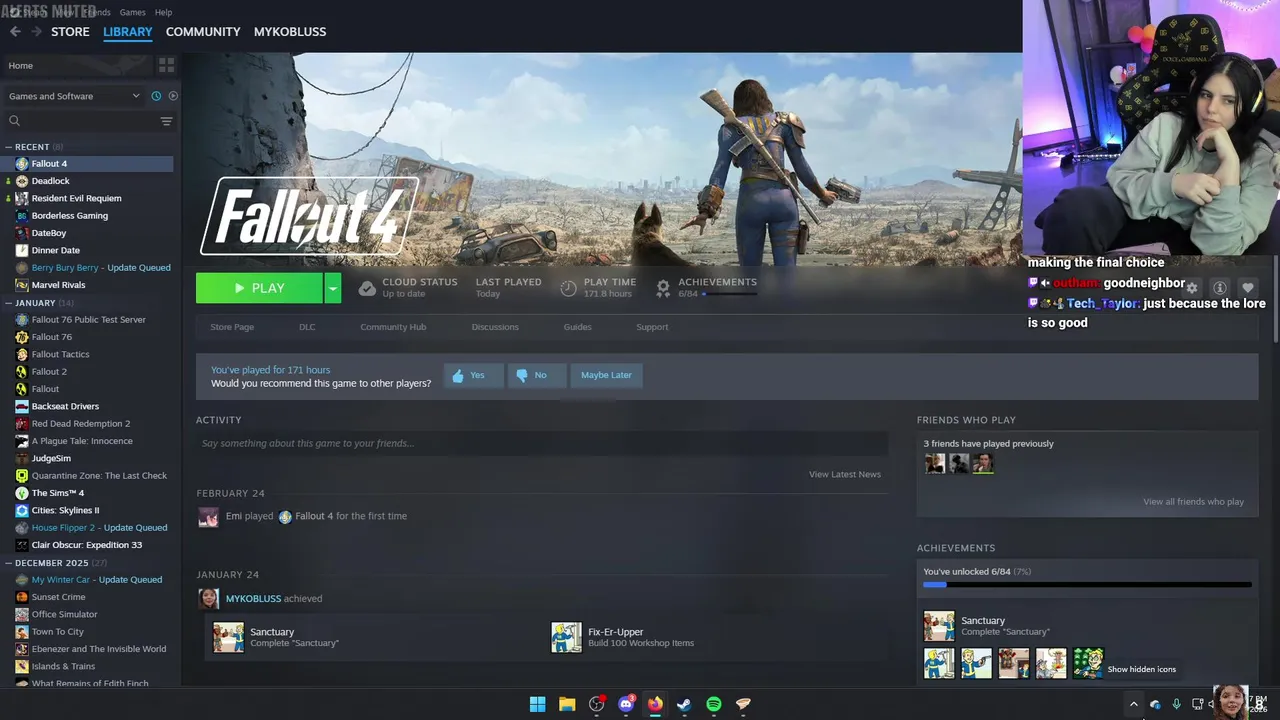The height and width of the screenshot is (720, 1280).
Task: Select Marvel Rivals in library list
Action: (x=59, y=285)
